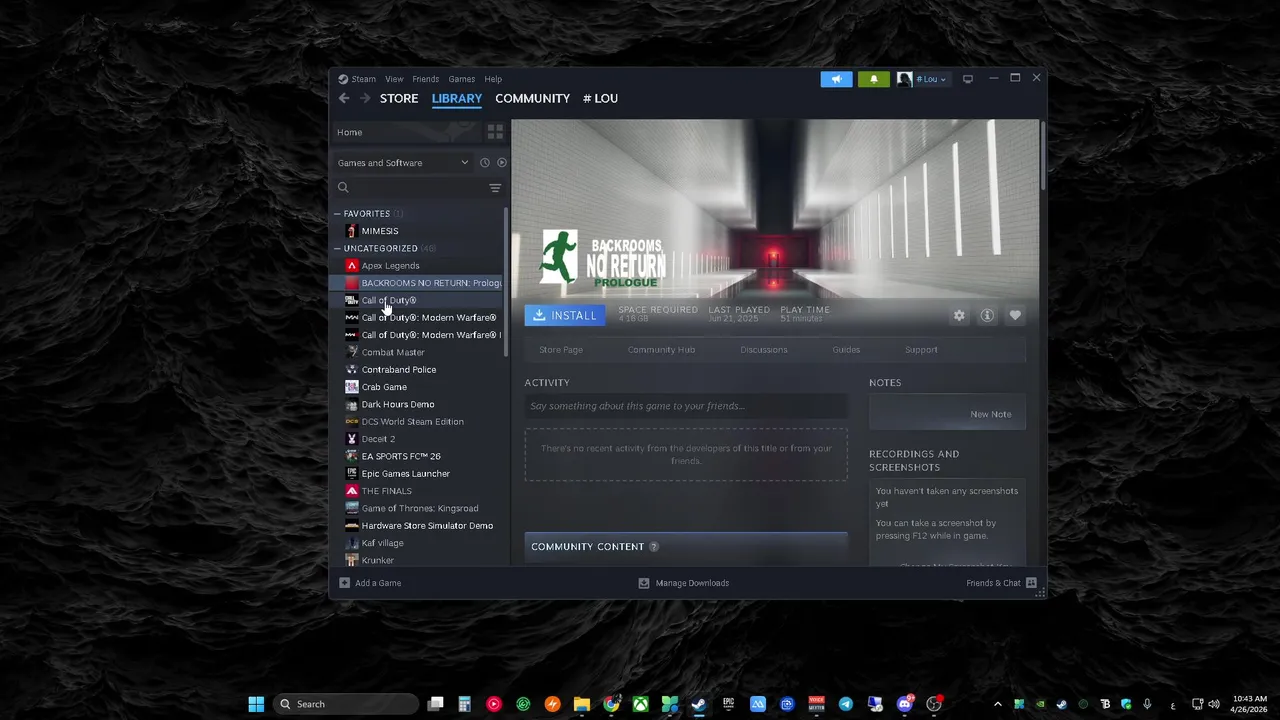
Task: Open community content help question mark
Action: tap(654, 547)
